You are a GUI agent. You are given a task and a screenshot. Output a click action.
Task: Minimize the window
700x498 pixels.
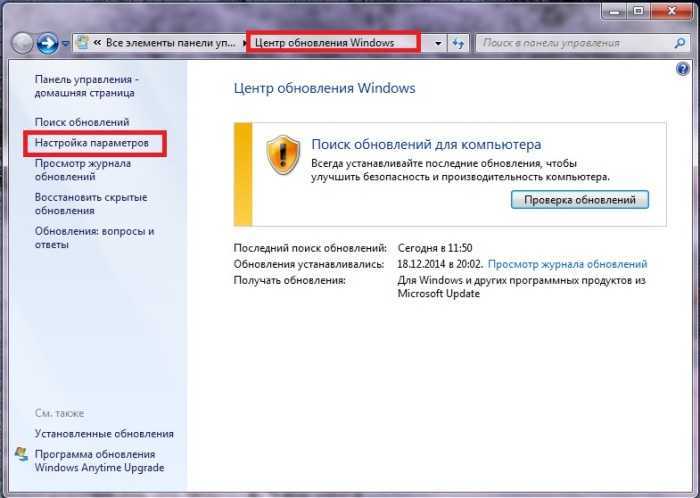[x=615, y=12]
